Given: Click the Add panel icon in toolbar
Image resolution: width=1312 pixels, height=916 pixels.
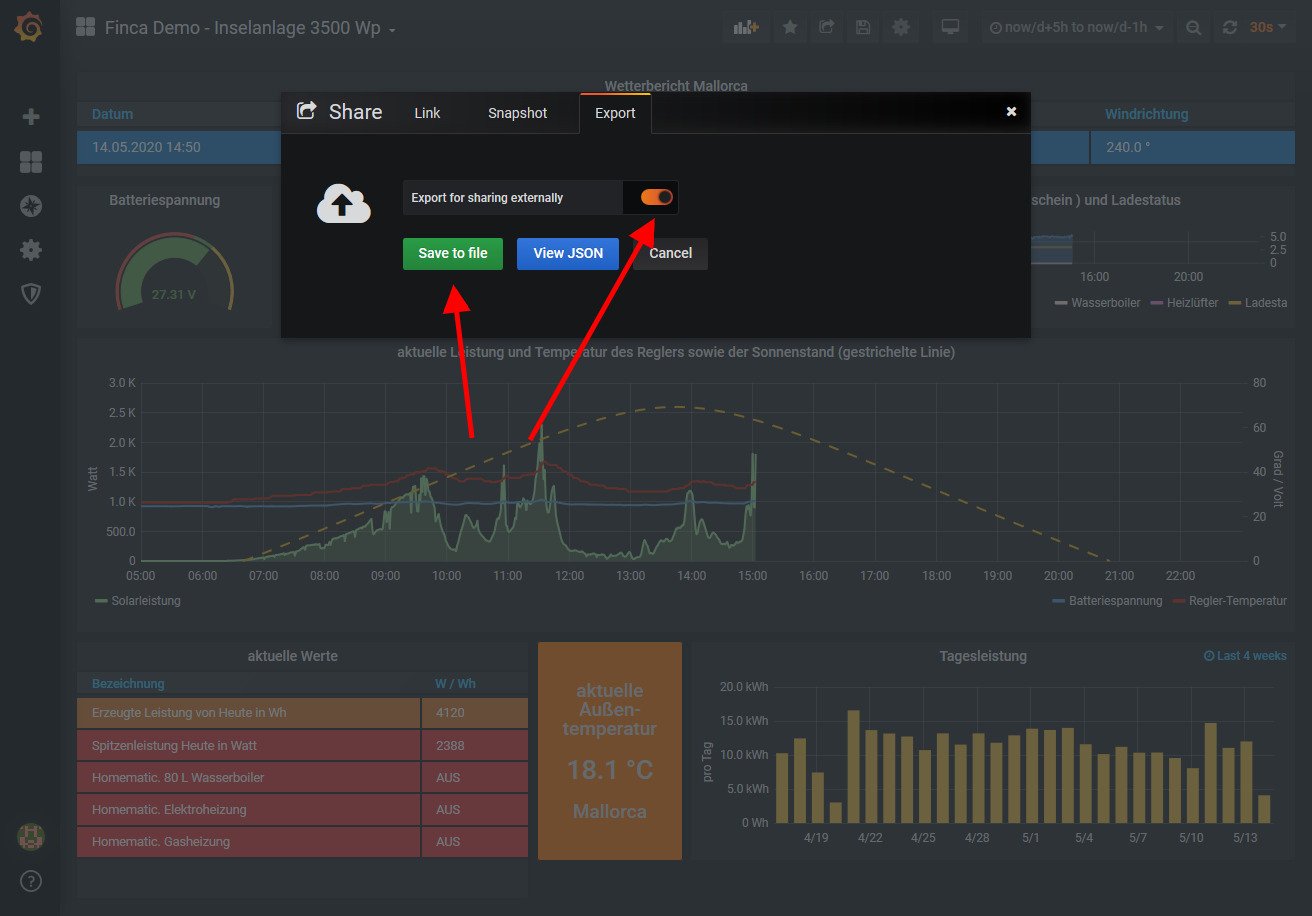Looking at the screenshot, I should [747, 28].
